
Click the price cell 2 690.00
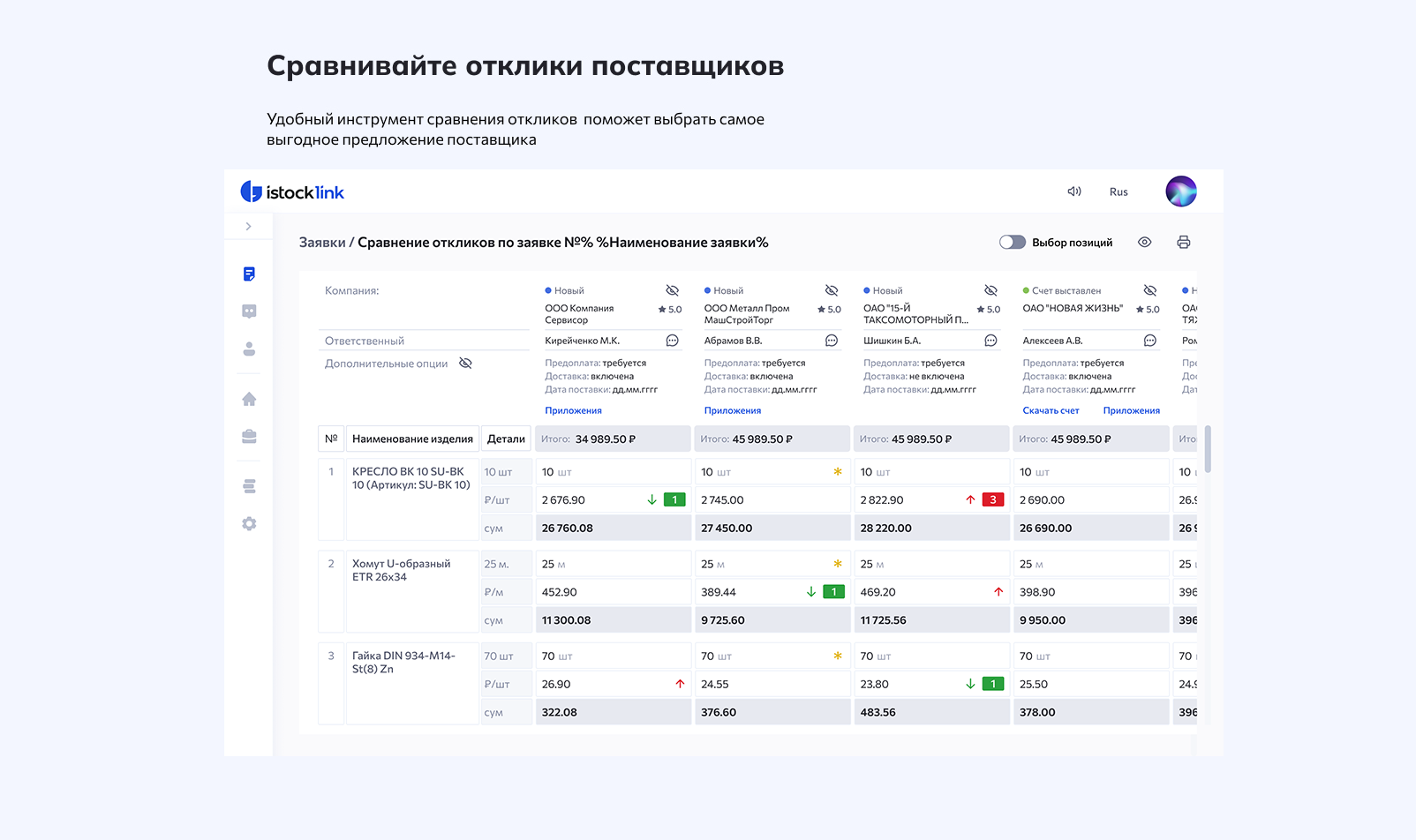1091,500
